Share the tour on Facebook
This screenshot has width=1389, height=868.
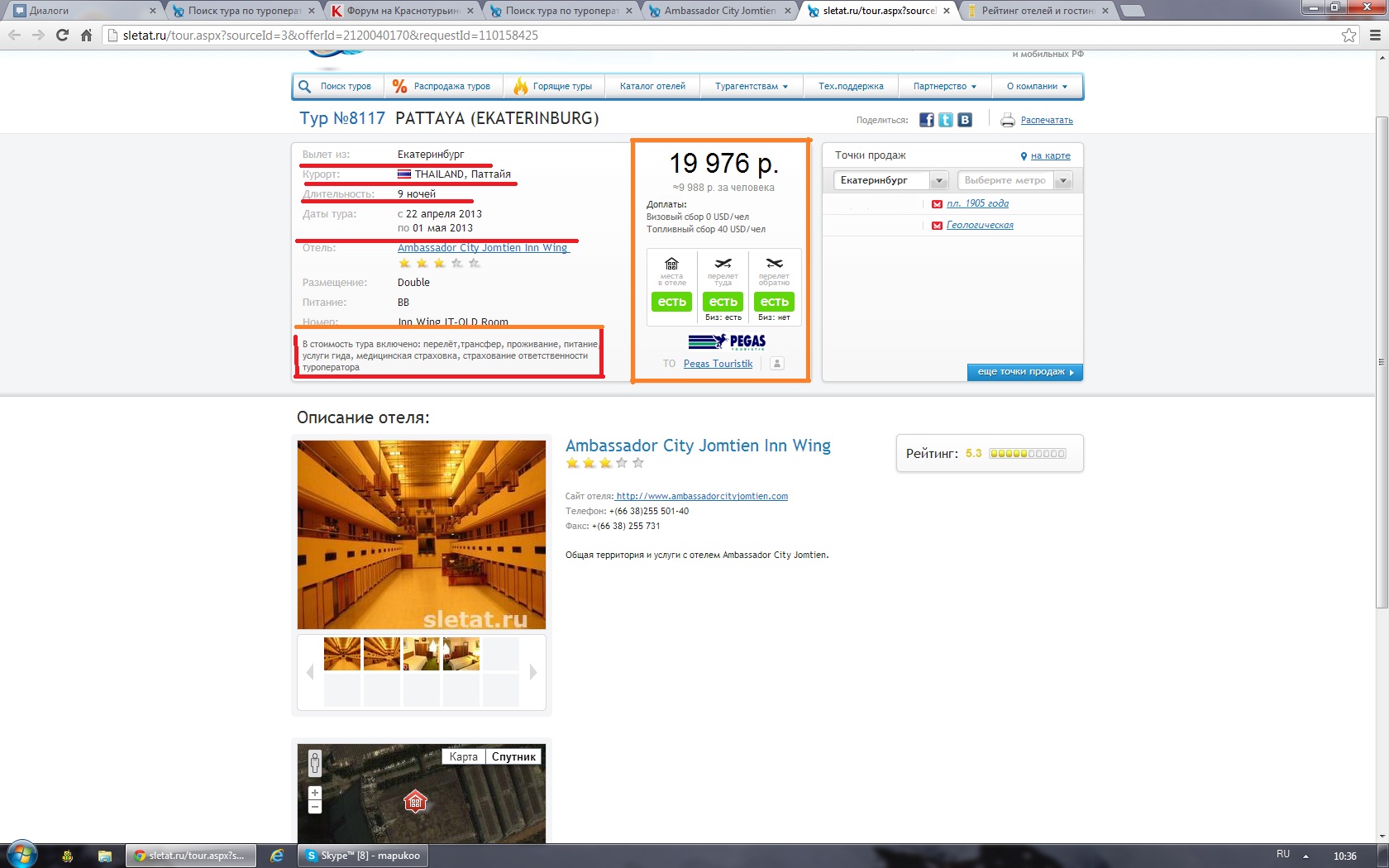point(927,120)
